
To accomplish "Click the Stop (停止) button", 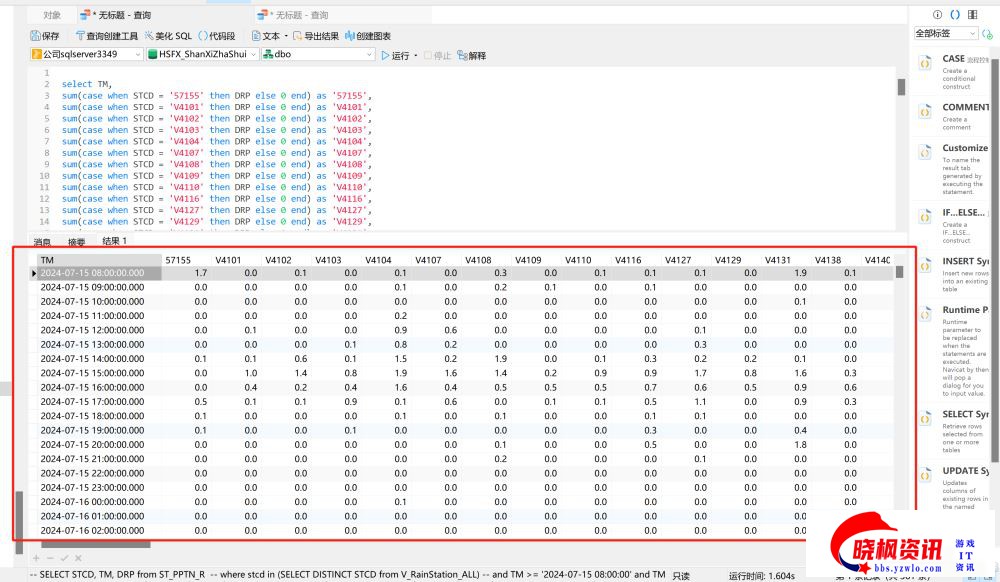I will [438, 55].
